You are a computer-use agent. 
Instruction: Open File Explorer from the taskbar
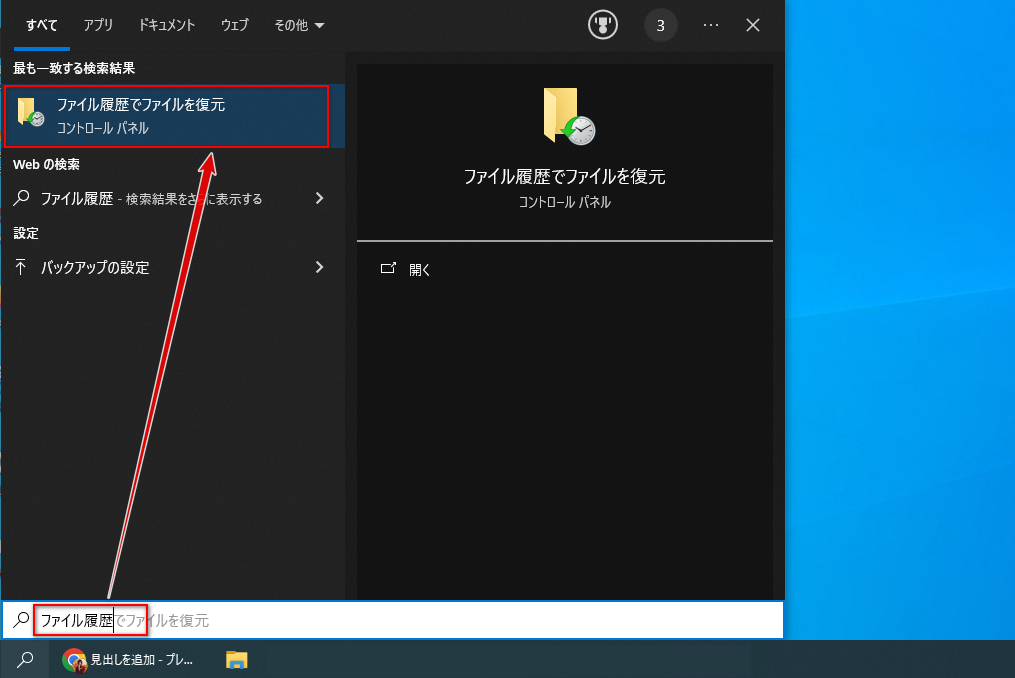(x=236, y=659)
